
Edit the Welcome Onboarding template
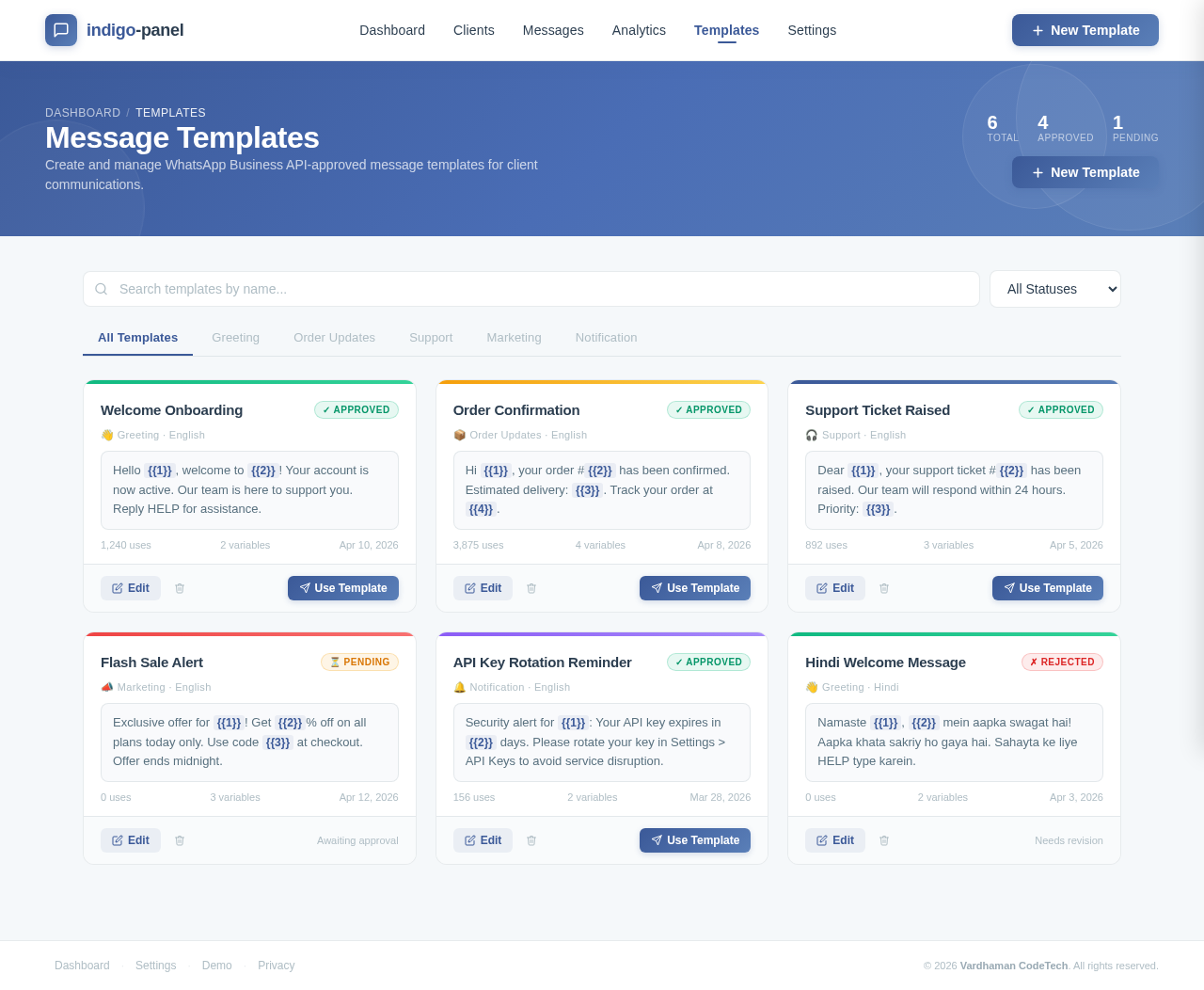click(x=131, y=588)
